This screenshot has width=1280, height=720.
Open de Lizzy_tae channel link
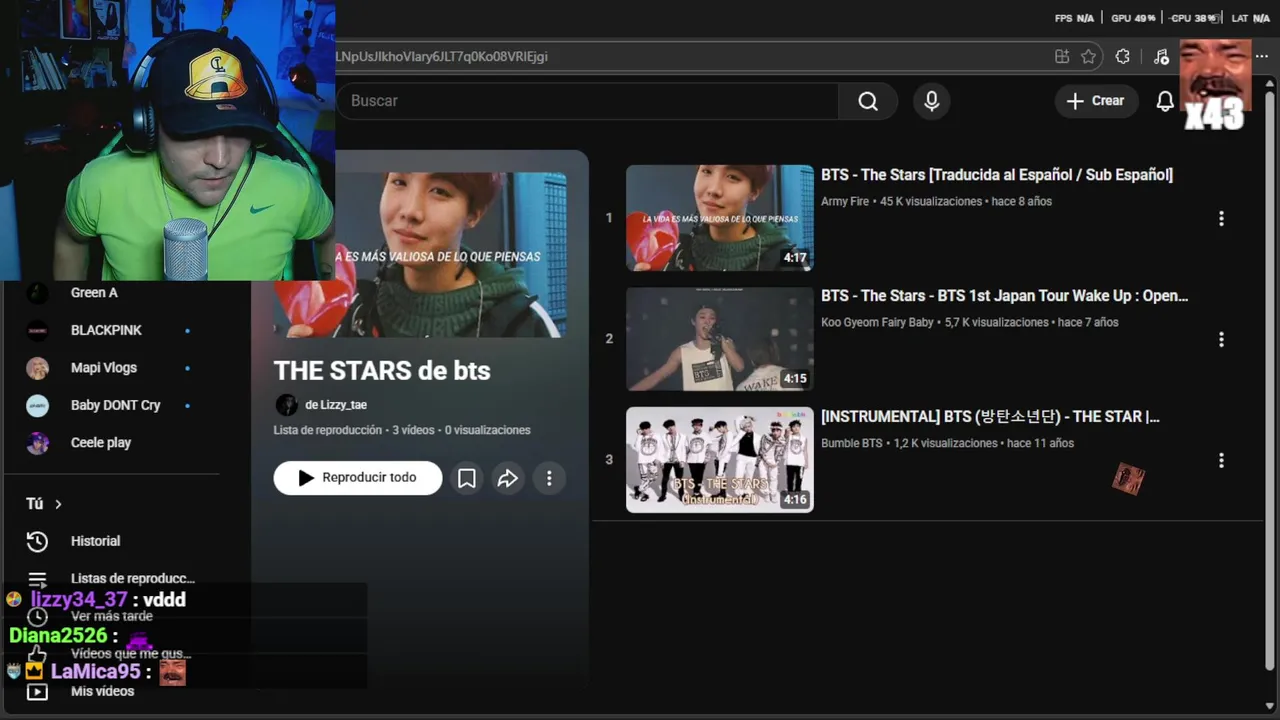(x=336, y=405)
